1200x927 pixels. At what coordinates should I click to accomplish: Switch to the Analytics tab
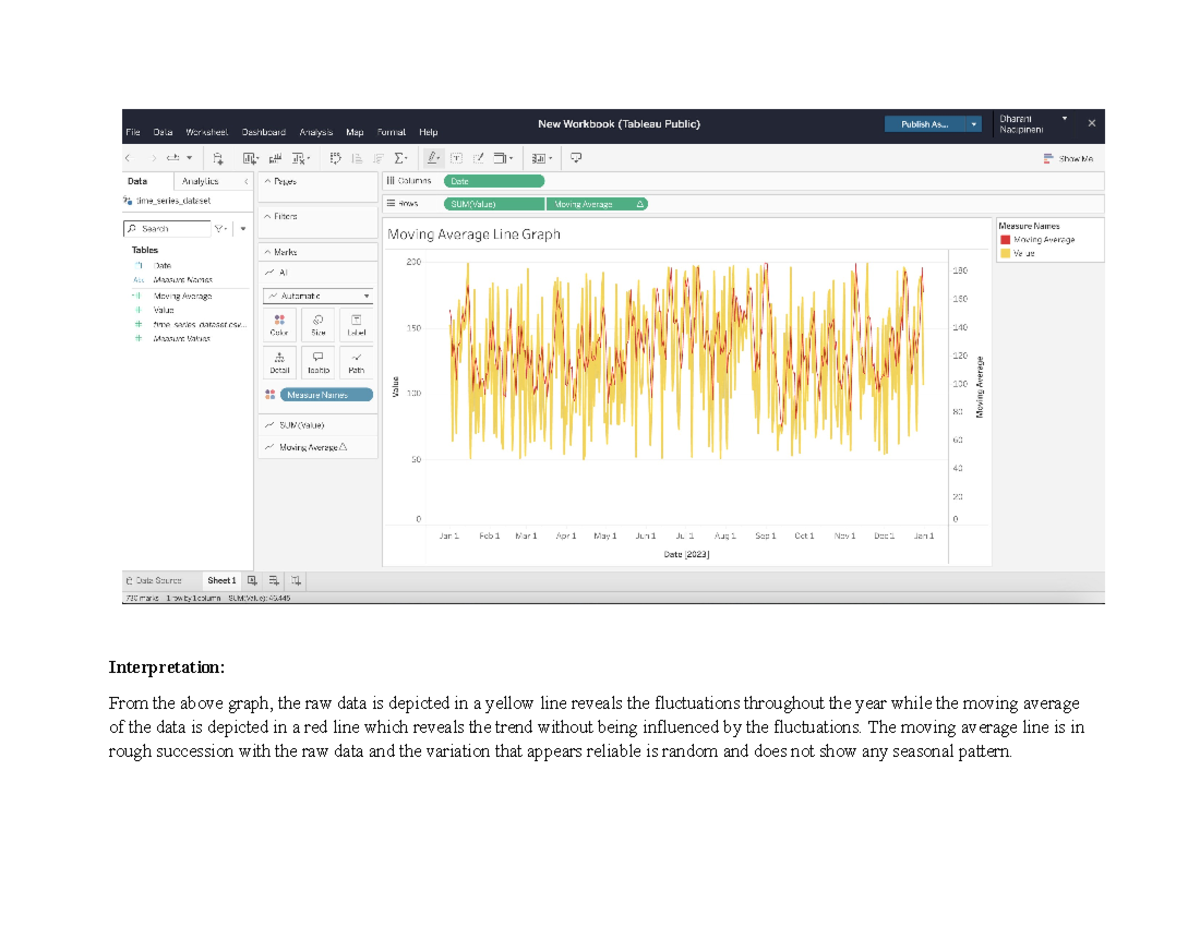(201, 181)
